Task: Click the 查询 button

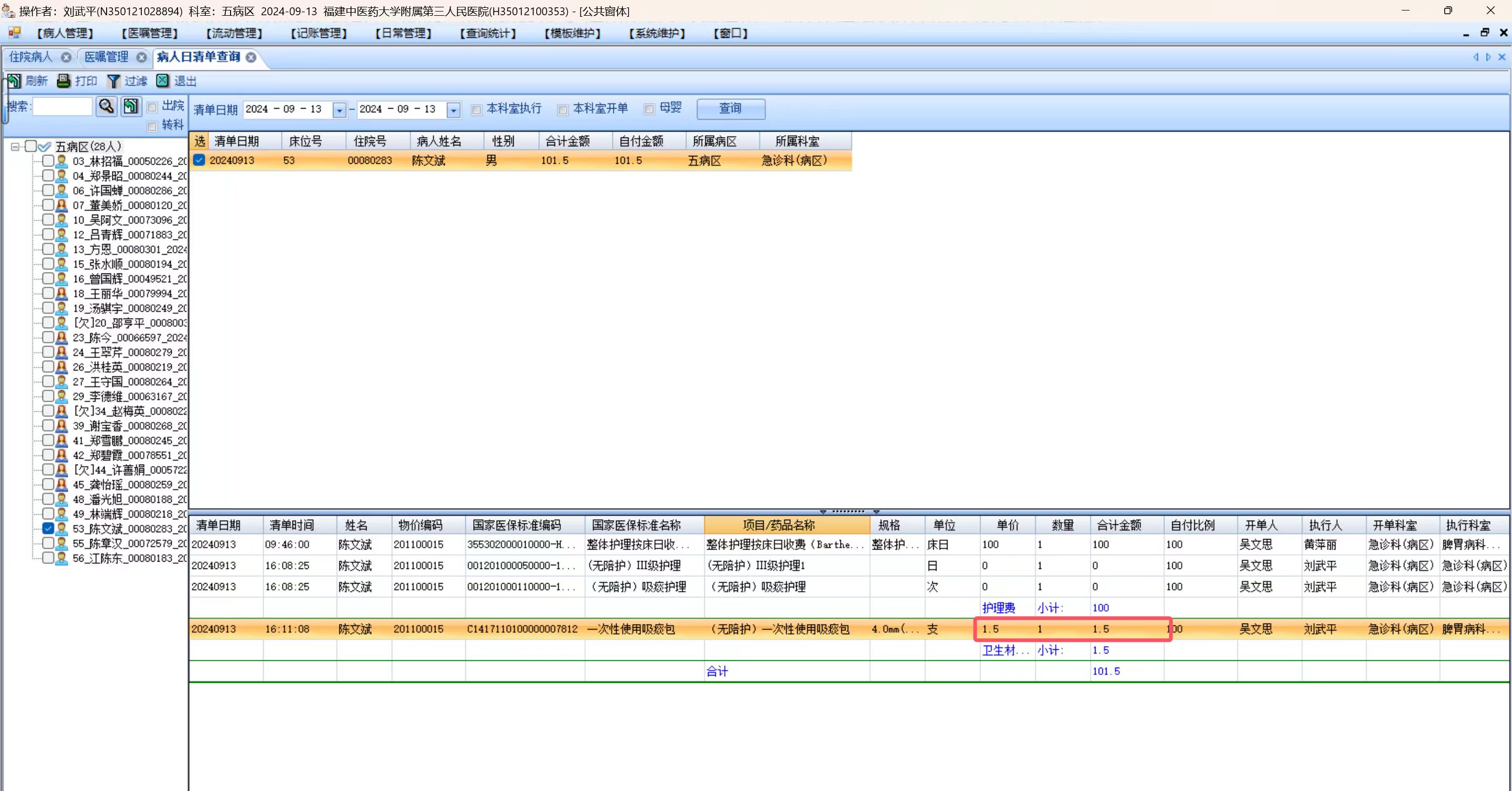Action: tap(730, 109)
